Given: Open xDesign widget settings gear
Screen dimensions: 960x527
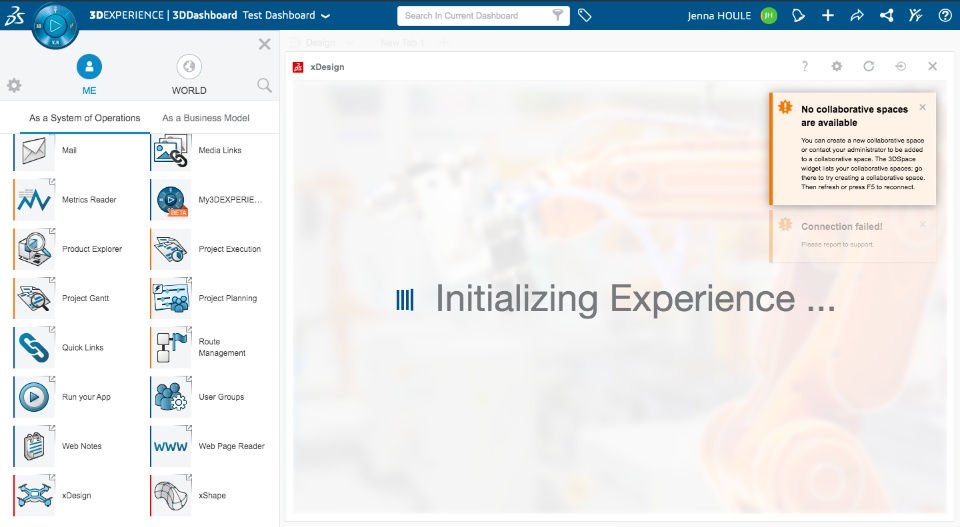Looking at the screenshot, I should (x=836, y=66).
